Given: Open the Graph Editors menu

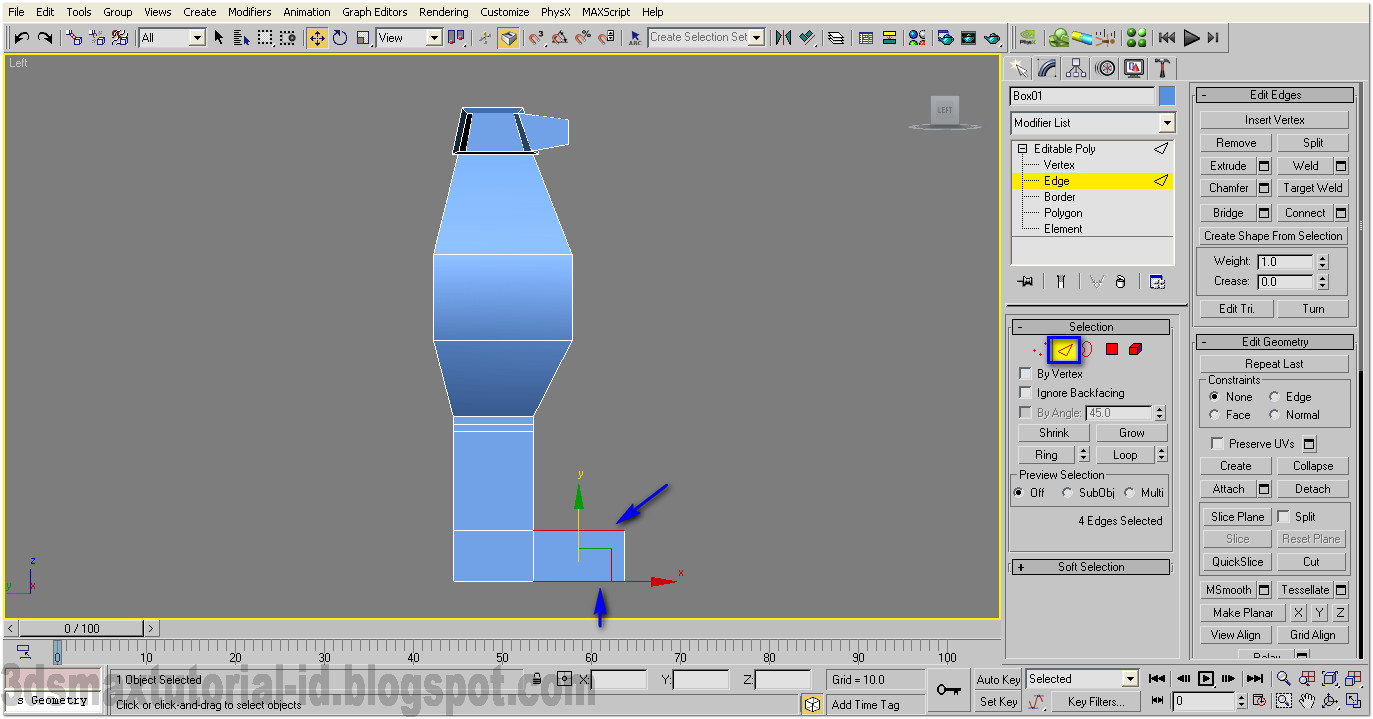Looking at the screenshot, I should point(374,11).
